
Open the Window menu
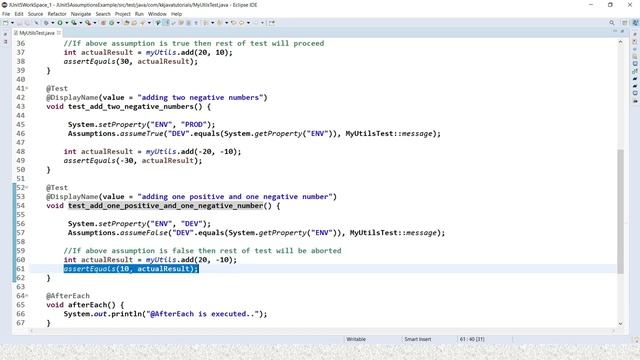point(157,14)
